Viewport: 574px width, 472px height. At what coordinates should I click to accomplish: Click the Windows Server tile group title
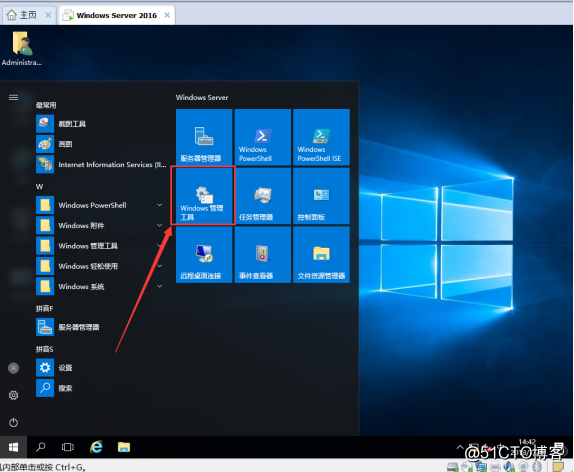coord(202,97)
